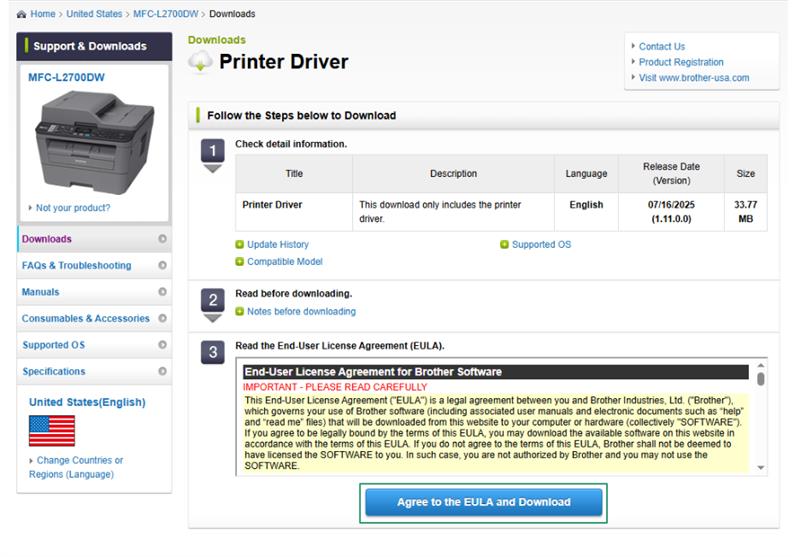The height and width of the screenshot is (557, 800).
Task: Open Manuals sidebar item
Action: coord(94,292)
